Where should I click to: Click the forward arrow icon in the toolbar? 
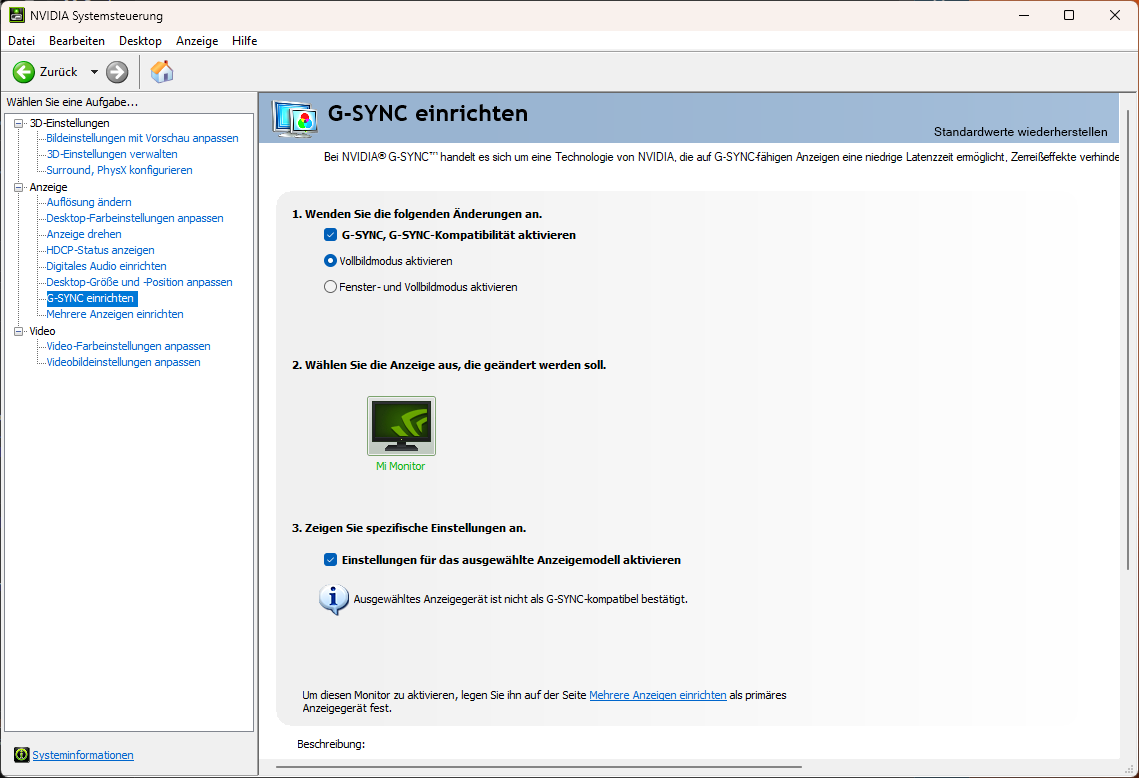(x=117, y=72)
